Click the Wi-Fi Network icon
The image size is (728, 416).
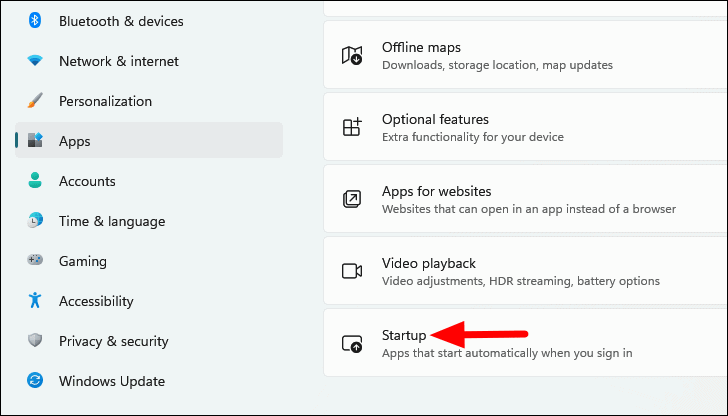click(x=35, y=60)
